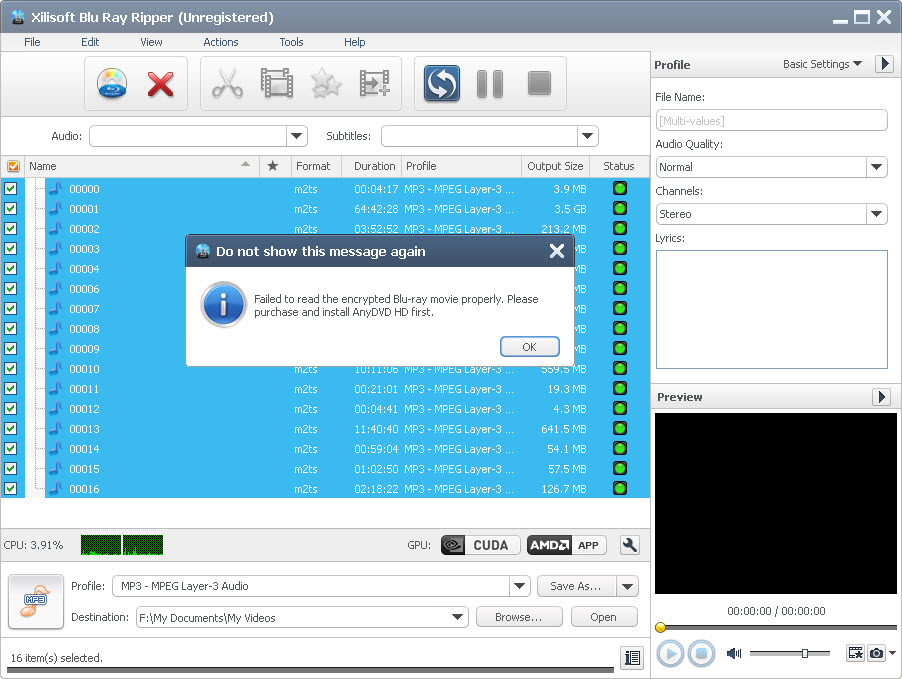This screenshot has width=902, height=679.
Task: Click the Add output profile film icon
Action: (x=374, y=83)
